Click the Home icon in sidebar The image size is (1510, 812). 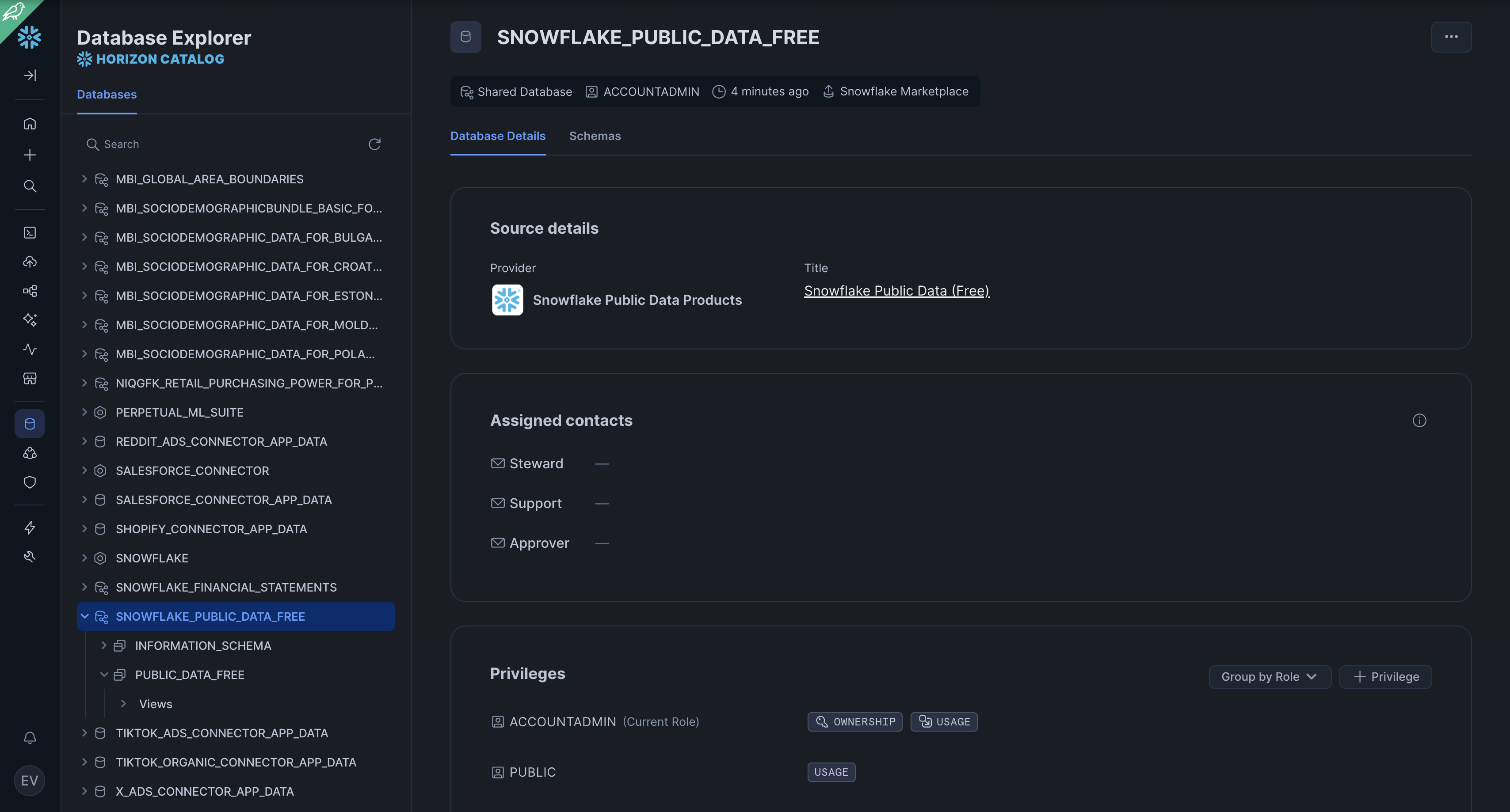pos(30,124)
